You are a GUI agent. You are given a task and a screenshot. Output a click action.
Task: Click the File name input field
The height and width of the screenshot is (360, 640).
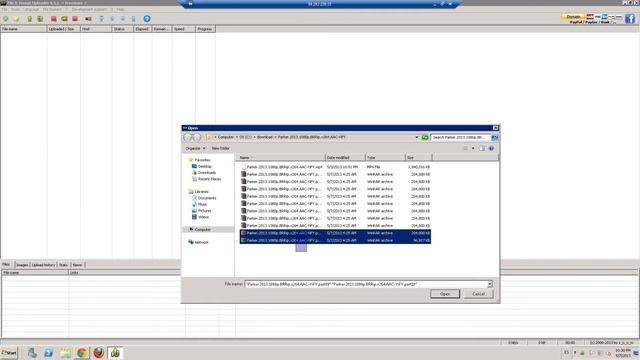coord(366,284)
